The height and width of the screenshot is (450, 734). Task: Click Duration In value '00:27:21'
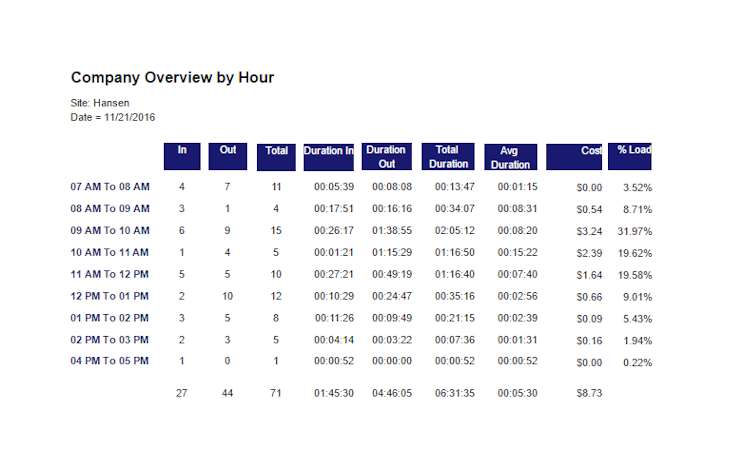pos(334,274)
